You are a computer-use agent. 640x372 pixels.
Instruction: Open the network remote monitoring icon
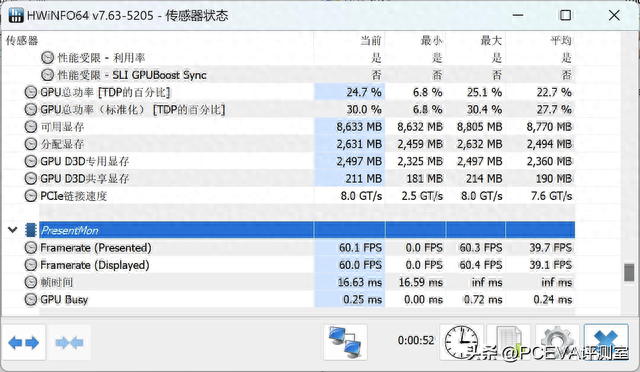coord(345,342)
